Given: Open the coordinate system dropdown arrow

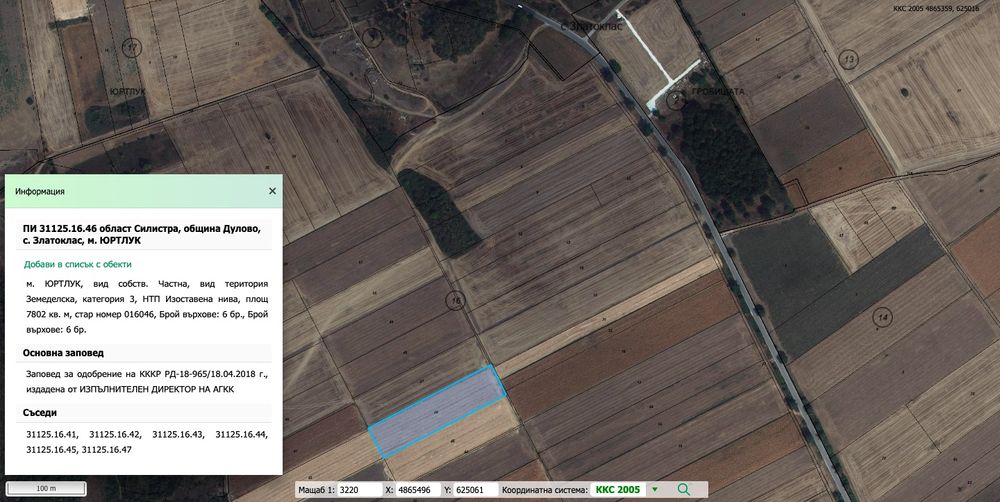Looking at the screenshot, I should coord(654,490).
